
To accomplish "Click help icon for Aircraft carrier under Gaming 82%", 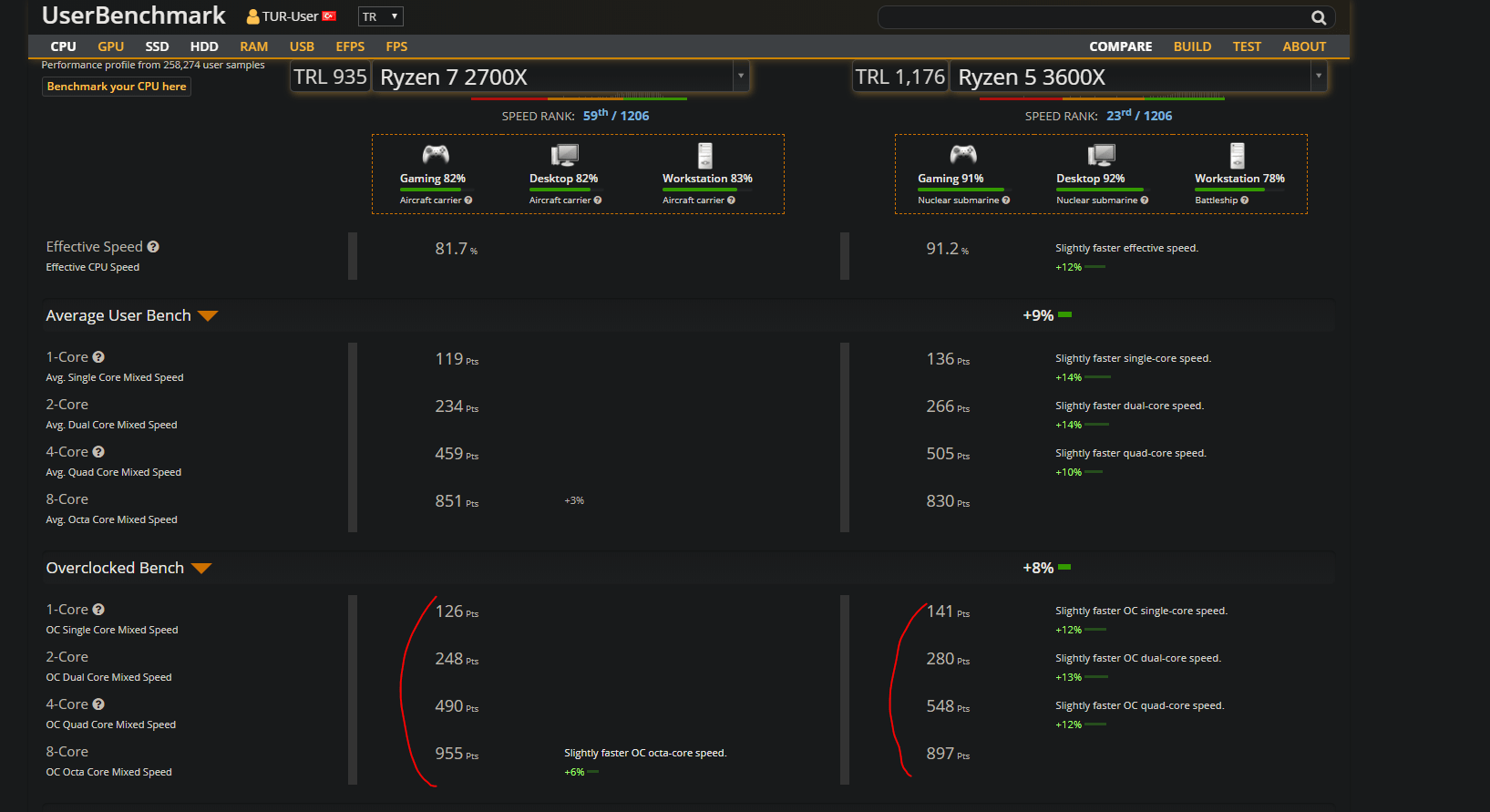I will click(x=468, y=200).
